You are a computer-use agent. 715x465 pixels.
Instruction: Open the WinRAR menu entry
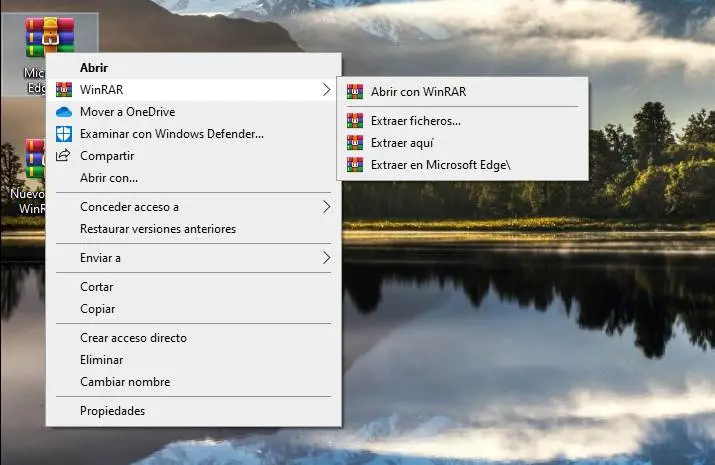[x=194, y=90]
